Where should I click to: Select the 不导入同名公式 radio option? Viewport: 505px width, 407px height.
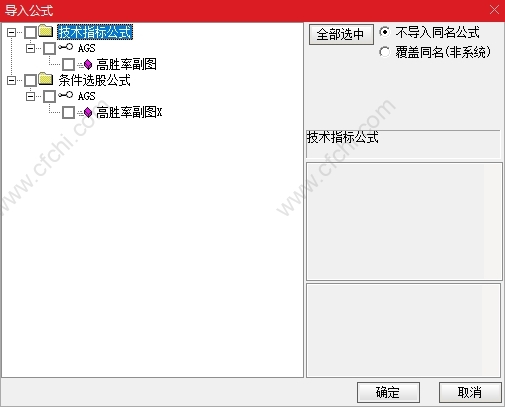[x=384, y=32]
